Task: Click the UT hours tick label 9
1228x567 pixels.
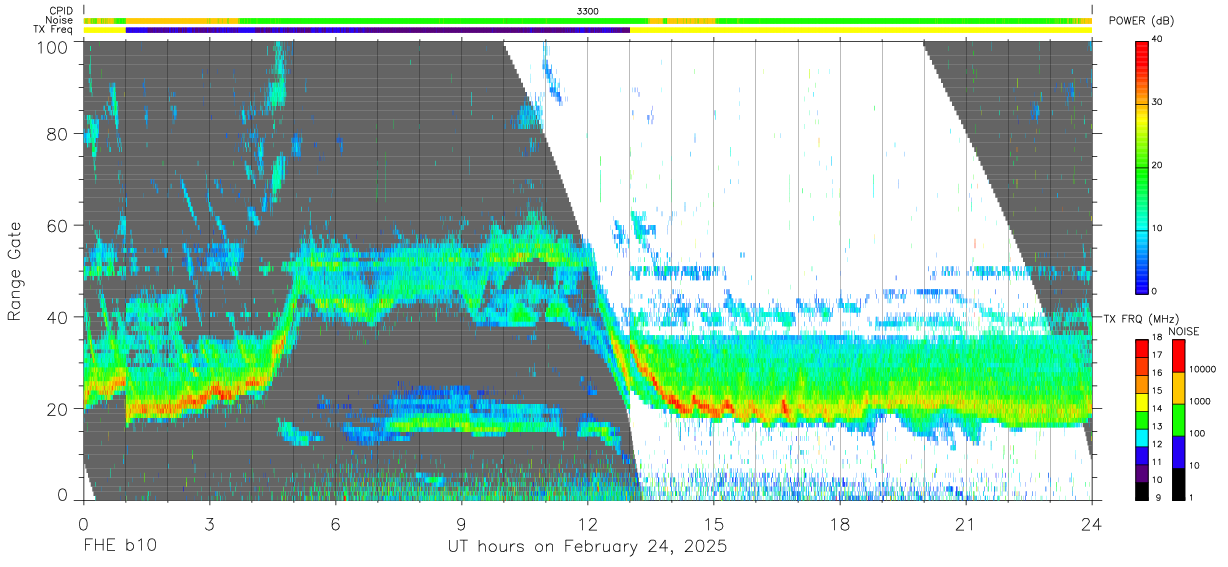Action: (x=461, y=524)
